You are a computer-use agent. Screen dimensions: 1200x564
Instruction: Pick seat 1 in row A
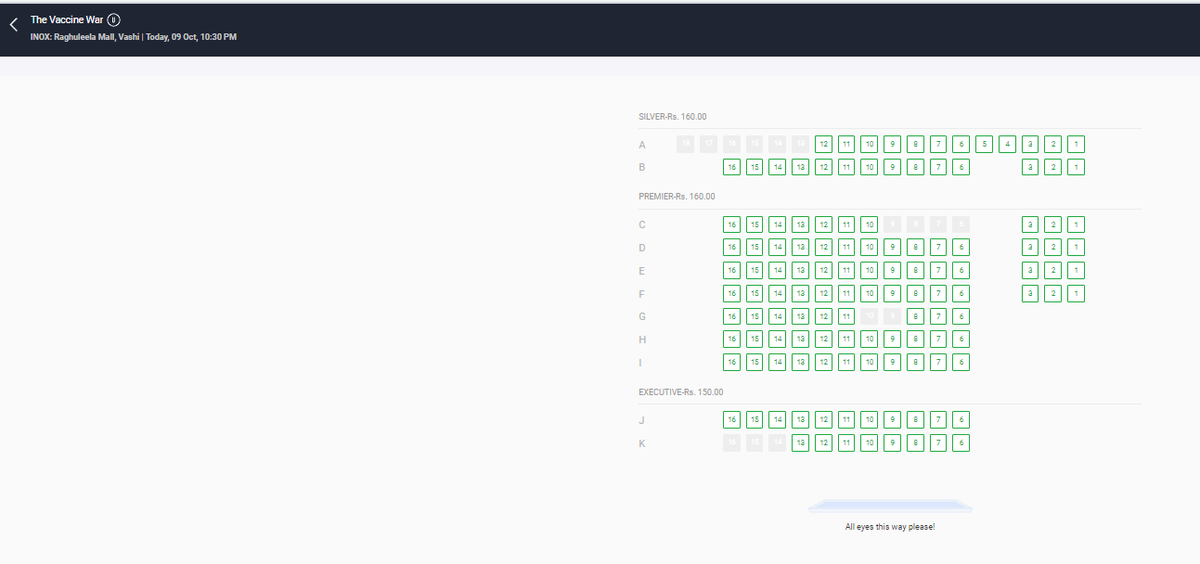pos(1076,144)
